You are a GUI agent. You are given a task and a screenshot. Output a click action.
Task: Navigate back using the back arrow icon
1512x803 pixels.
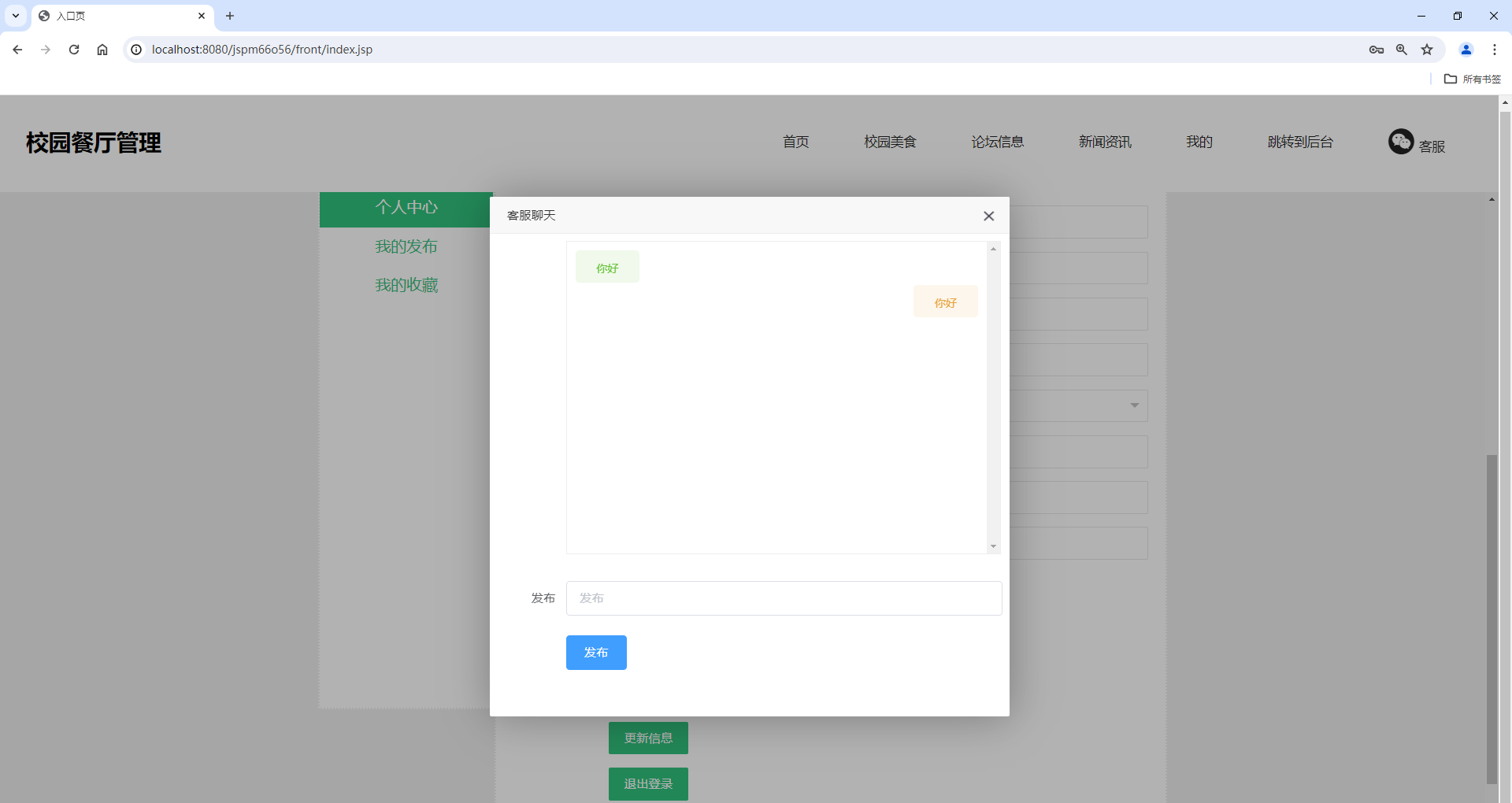point(17,49)
